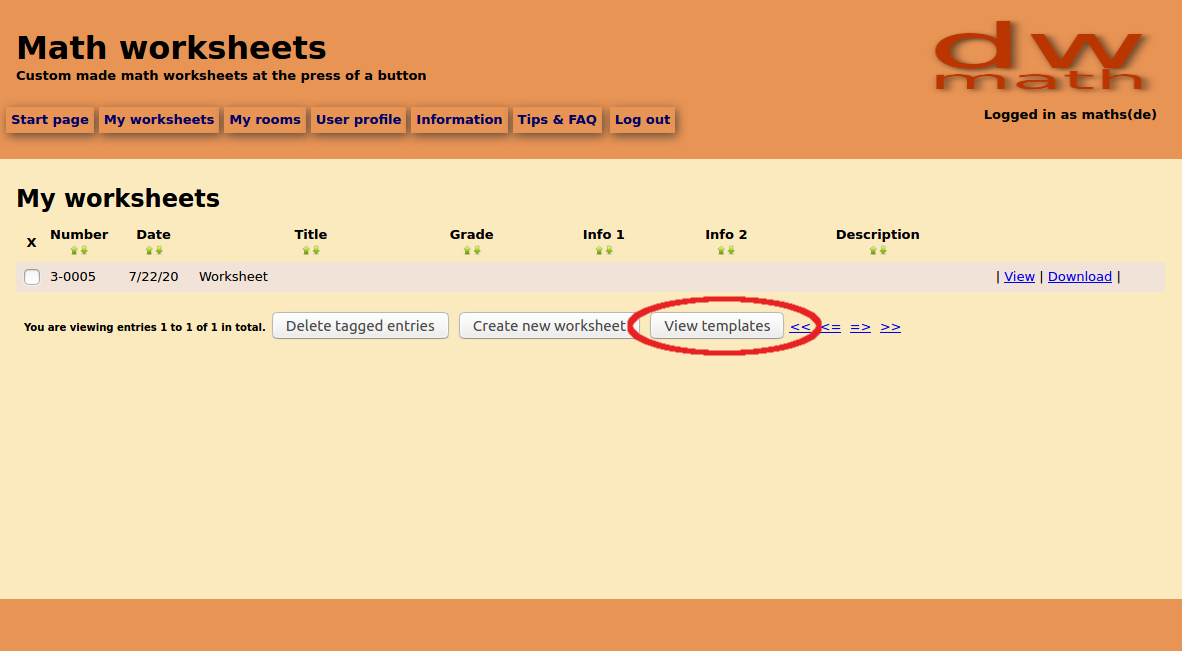Viewport: 1182px width, 651px height.
Task: Sort Info 1 column descending
Action: click(608, 248)
